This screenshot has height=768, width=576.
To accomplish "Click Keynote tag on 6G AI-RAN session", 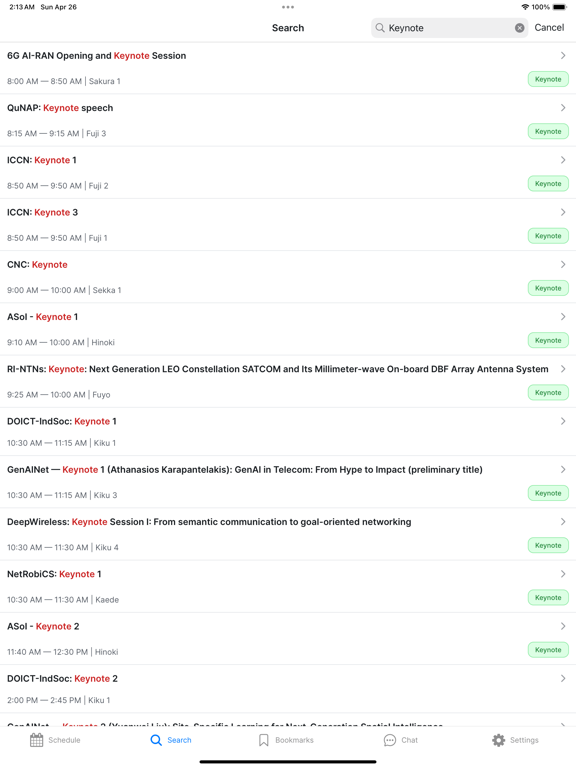I will click(548, 79).
